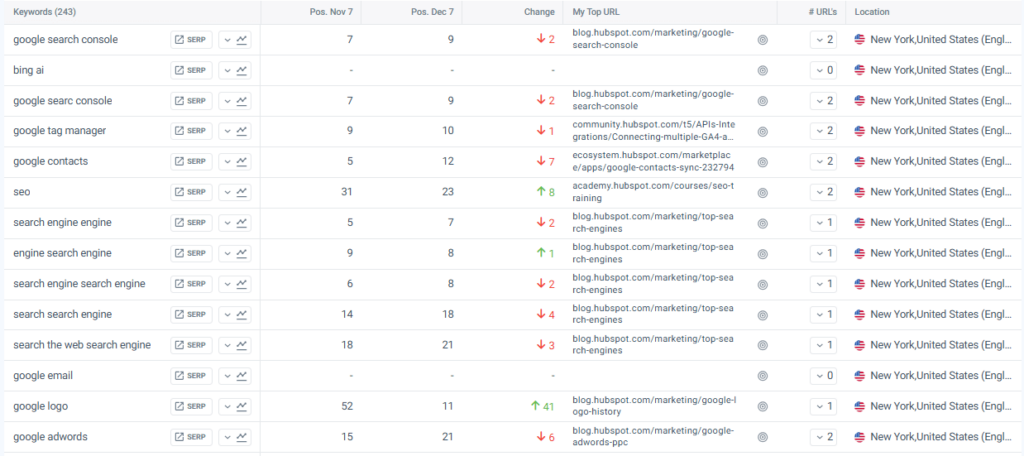This screenshot has height=456, width=1024.
Task: Click target icon in bing ai row
Action: click(762, 71)
